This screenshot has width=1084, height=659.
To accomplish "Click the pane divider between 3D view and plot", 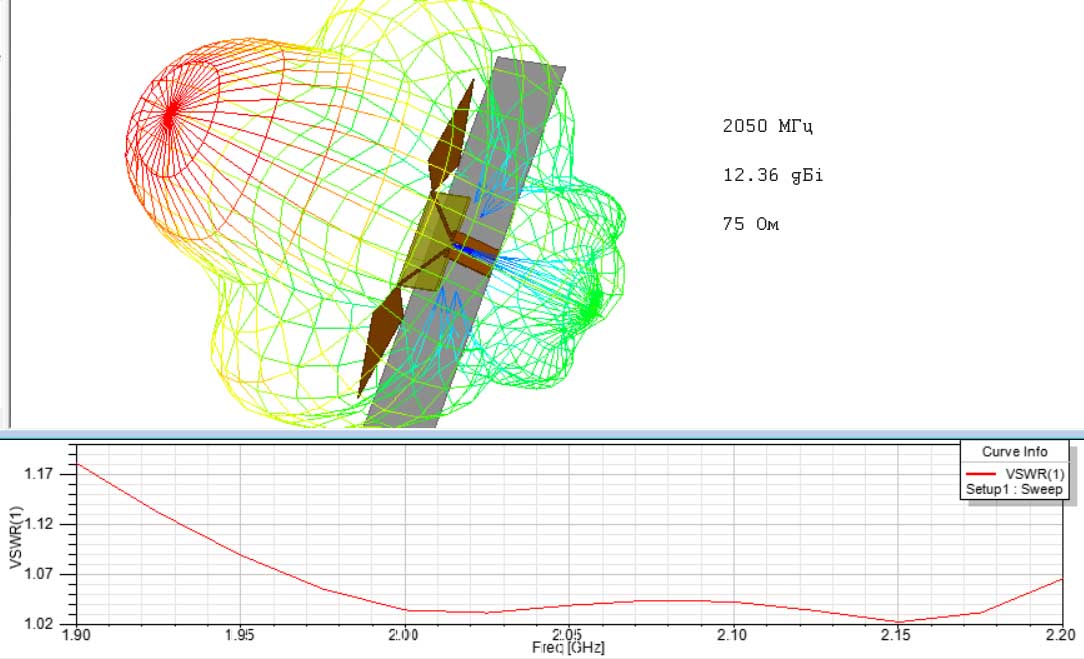I will tap(542, 435).
